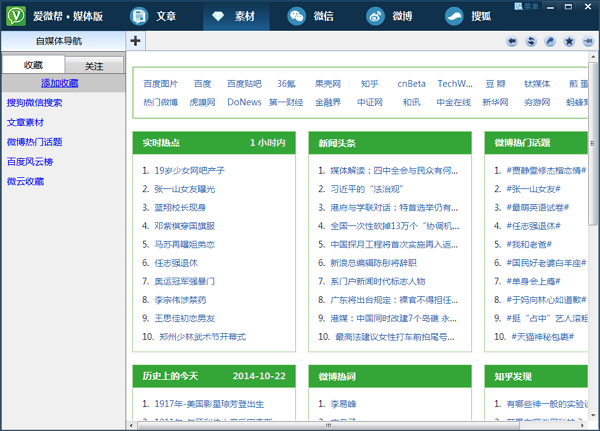Click the 爱微帮 green logo icon

click(16, 16)
